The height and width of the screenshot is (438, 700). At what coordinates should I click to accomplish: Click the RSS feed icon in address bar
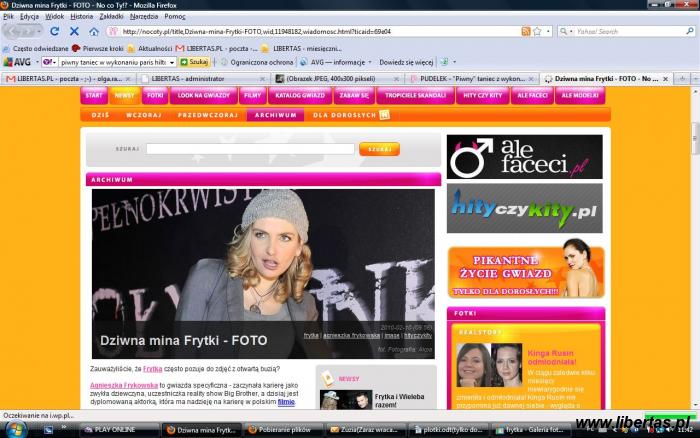click(526, 31)
